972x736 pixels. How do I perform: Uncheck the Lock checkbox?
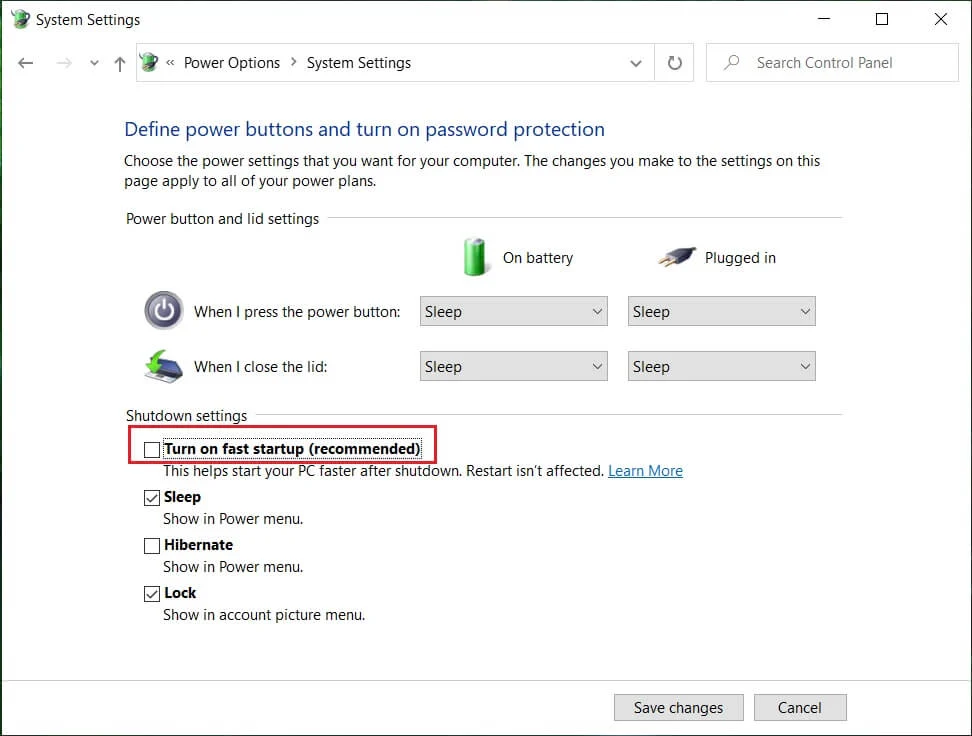point(152,594)
